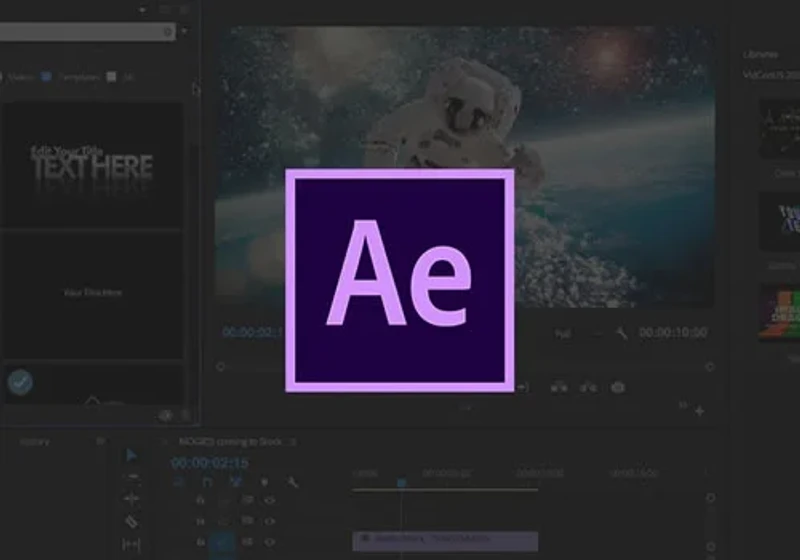Open the Full playback resolution dropdown
Viewport: 800px width, 560px height.
tap(577, 334)
